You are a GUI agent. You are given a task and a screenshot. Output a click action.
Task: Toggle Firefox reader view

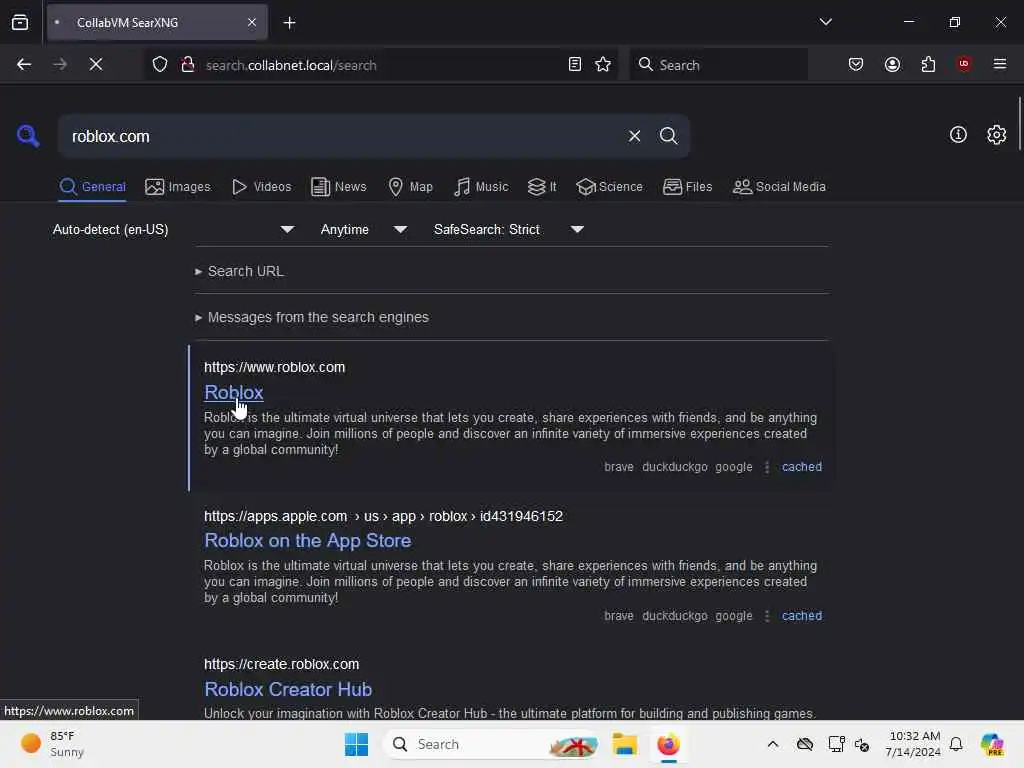click(575, 64)
